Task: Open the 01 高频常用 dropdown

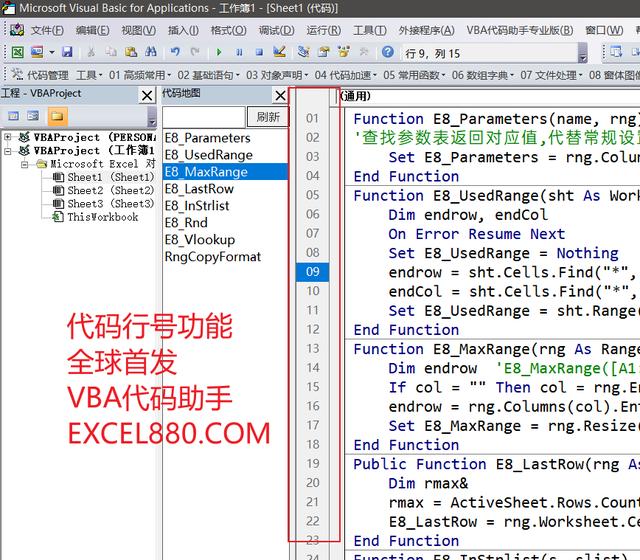Action: click(140, 75)
